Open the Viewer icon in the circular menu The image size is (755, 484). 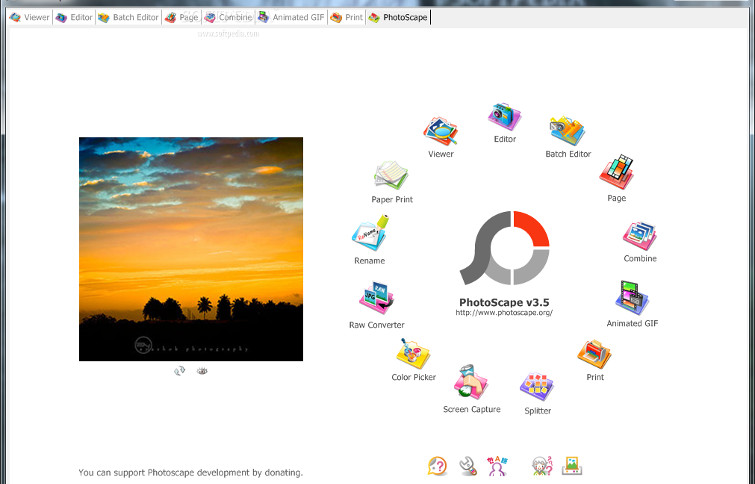coord(440,131)
